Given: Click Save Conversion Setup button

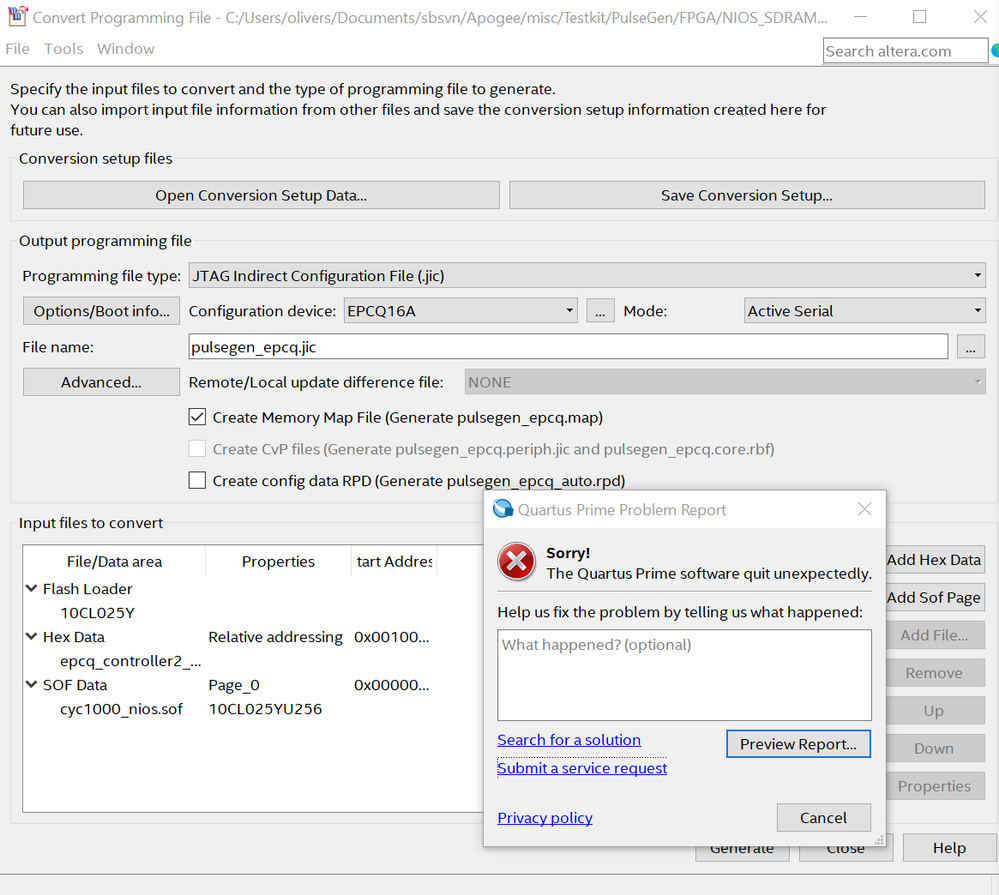Looking at the screenshot, I should coord(747,195).
